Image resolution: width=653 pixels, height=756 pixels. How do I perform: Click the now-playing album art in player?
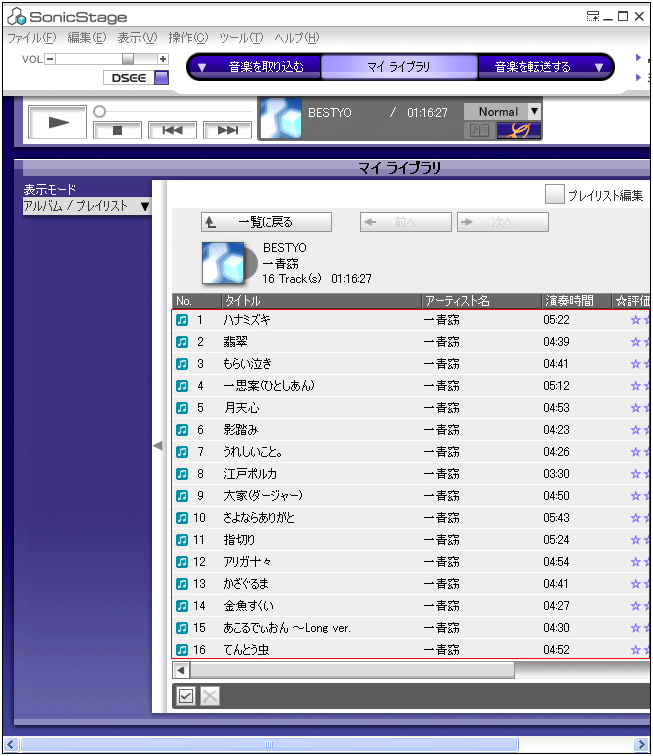[x=280, y=118]
